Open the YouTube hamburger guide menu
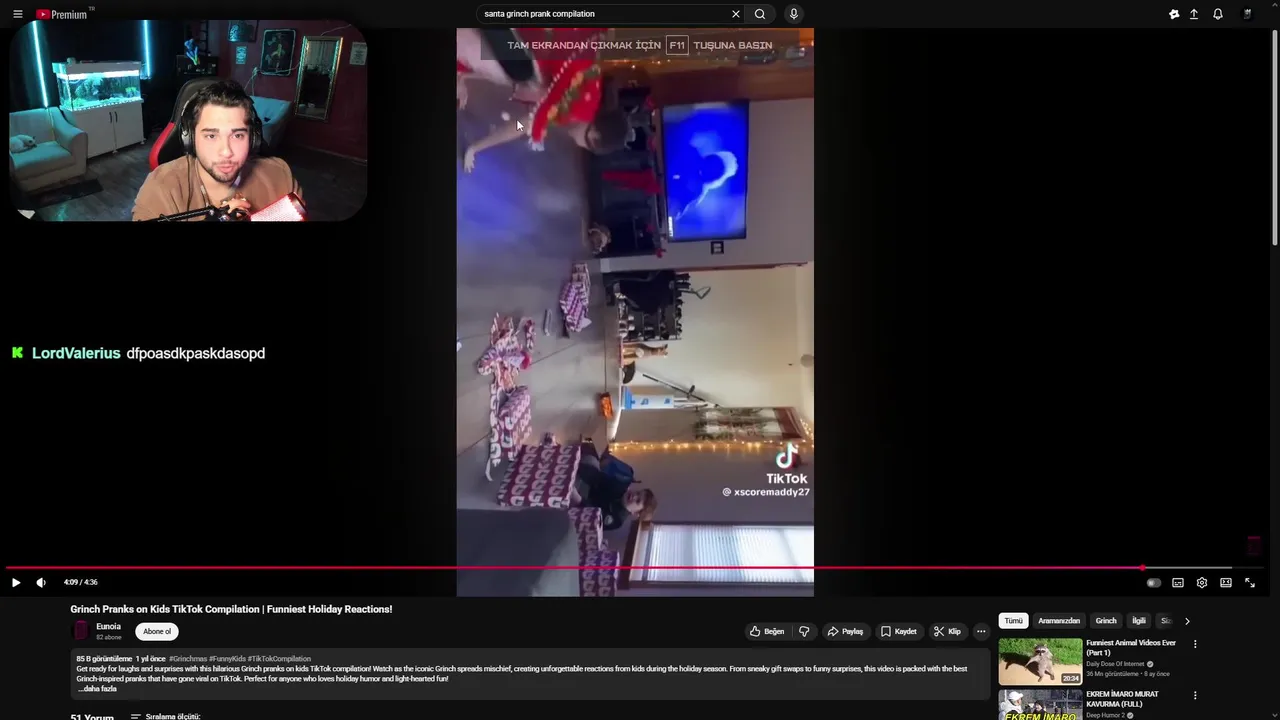1280x720 pixels. 17,14
